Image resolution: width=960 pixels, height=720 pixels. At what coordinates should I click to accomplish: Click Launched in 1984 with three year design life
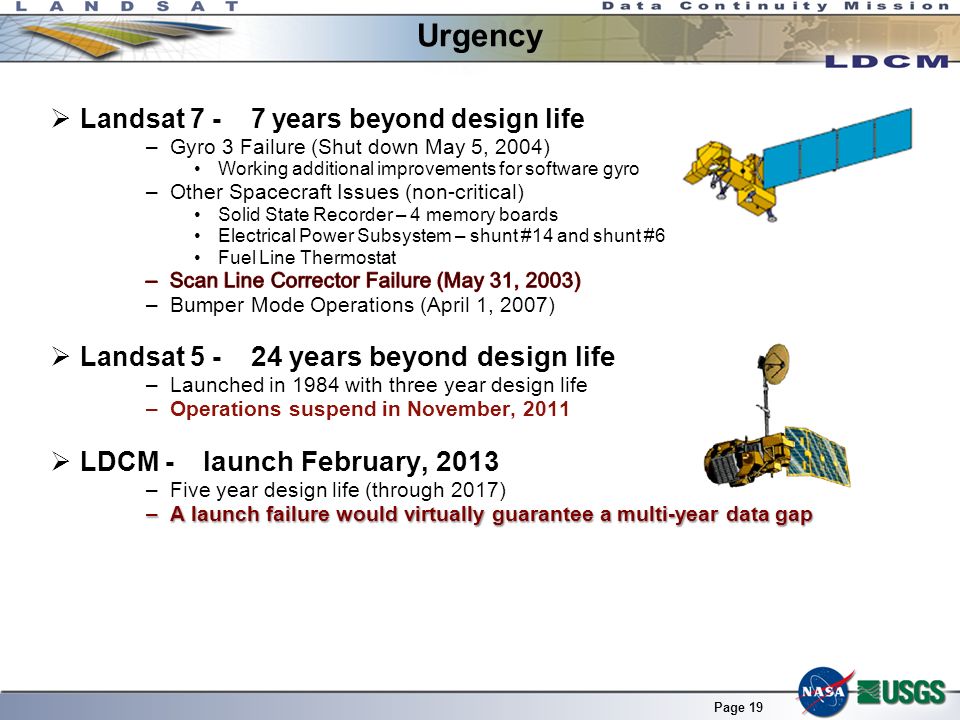[379, 384]
